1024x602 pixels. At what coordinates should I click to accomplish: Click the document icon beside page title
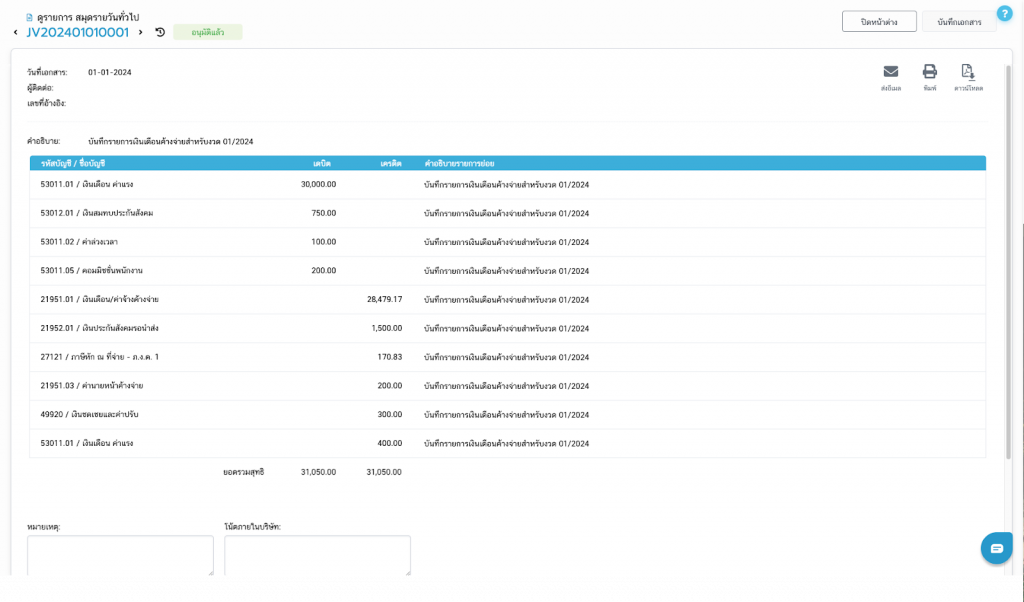pyautogui.click(x=29, y=17)
